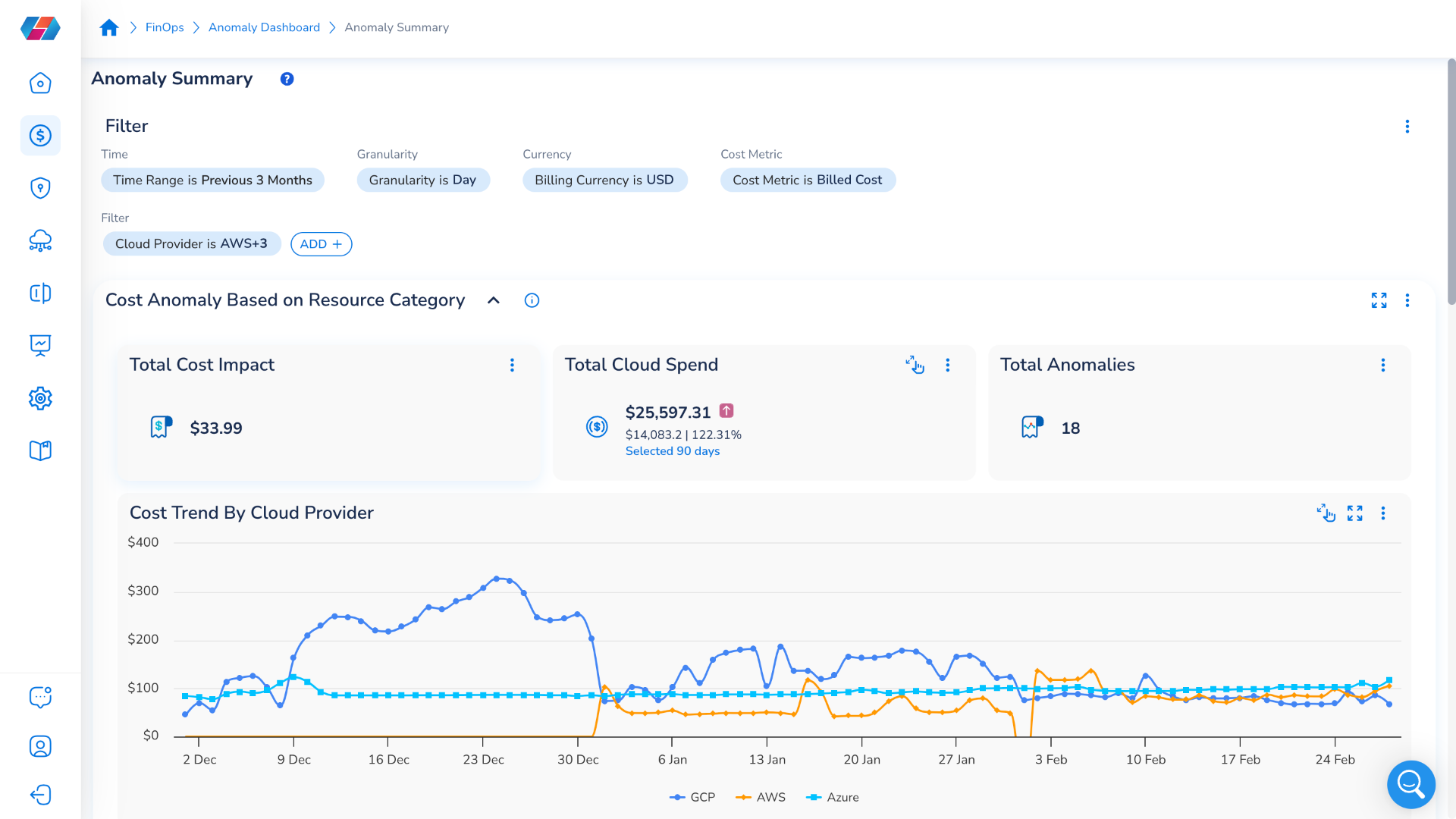Open the Anomaly Summary help tooltip icon
This screenshot has height=819, width=1456.
click(x=287, y=79)
